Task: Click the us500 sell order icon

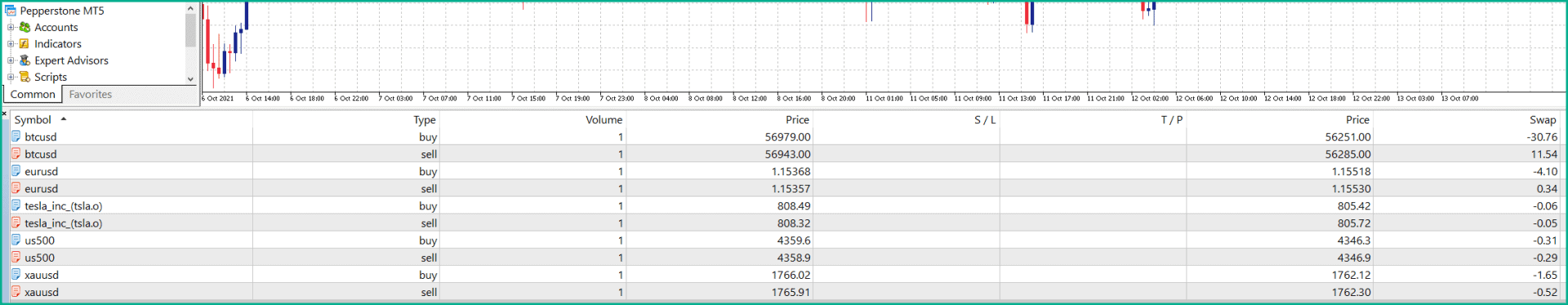Action: click(x=16, y=258)
